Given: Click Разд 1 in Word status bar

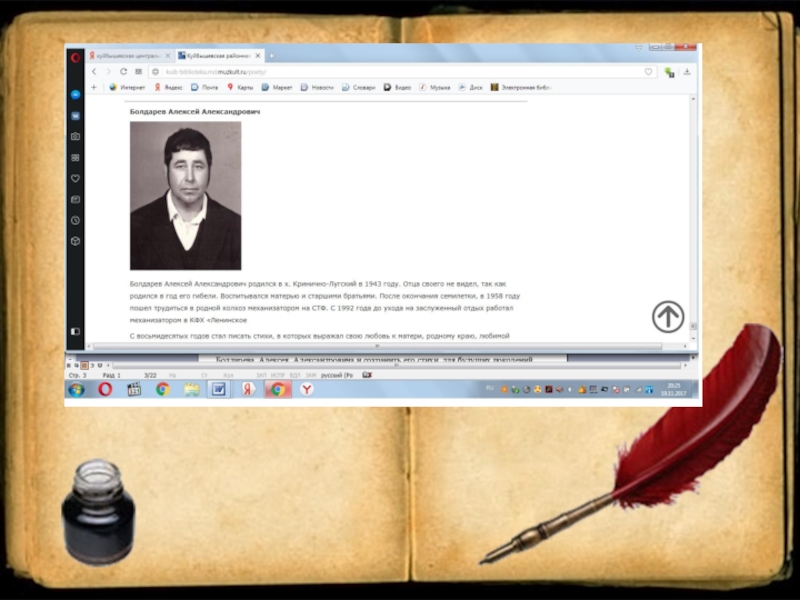Looking at the screenshot, I should (x=111, y=375).
